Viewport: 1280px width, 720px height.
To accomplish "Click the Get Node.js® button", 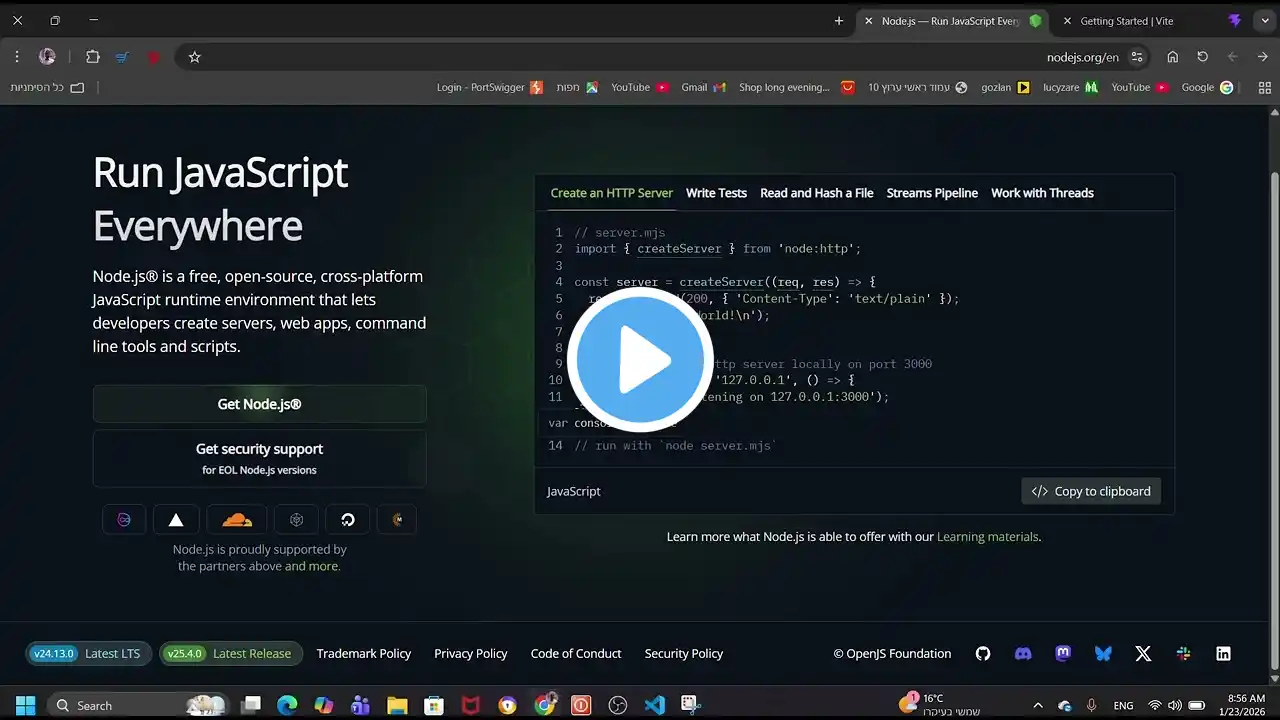I will tap(260, 404).
